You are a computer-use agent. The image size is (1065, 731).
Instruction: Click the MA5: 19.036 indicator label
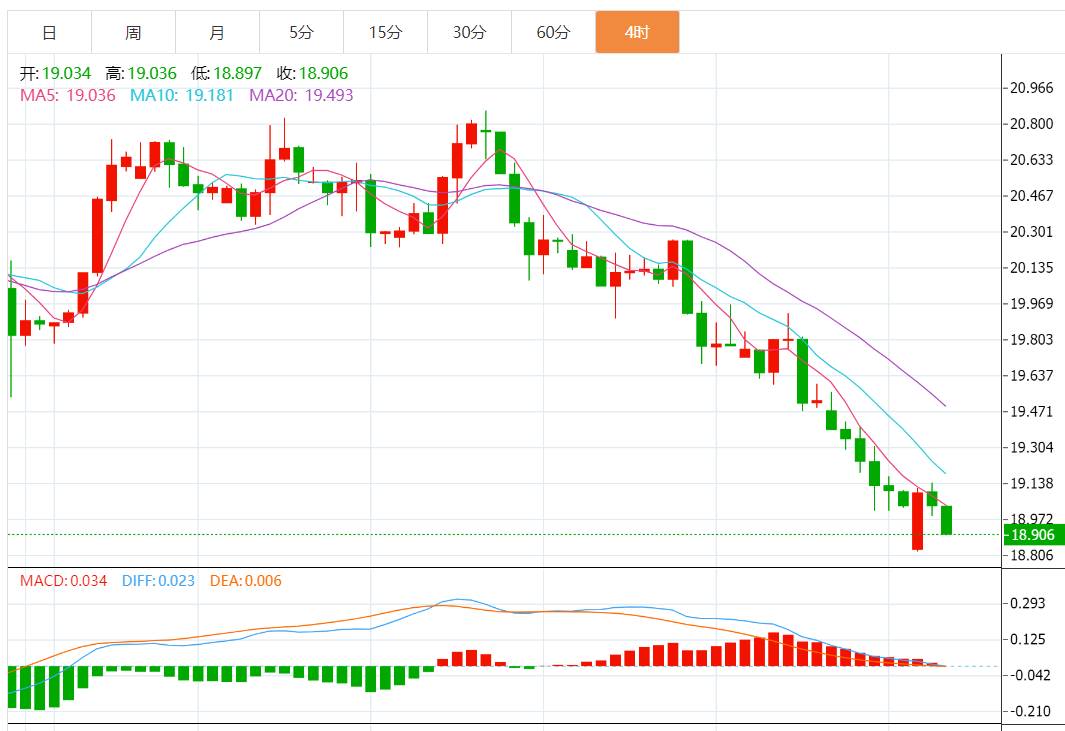pyautogui.click(x=68, y=95)
